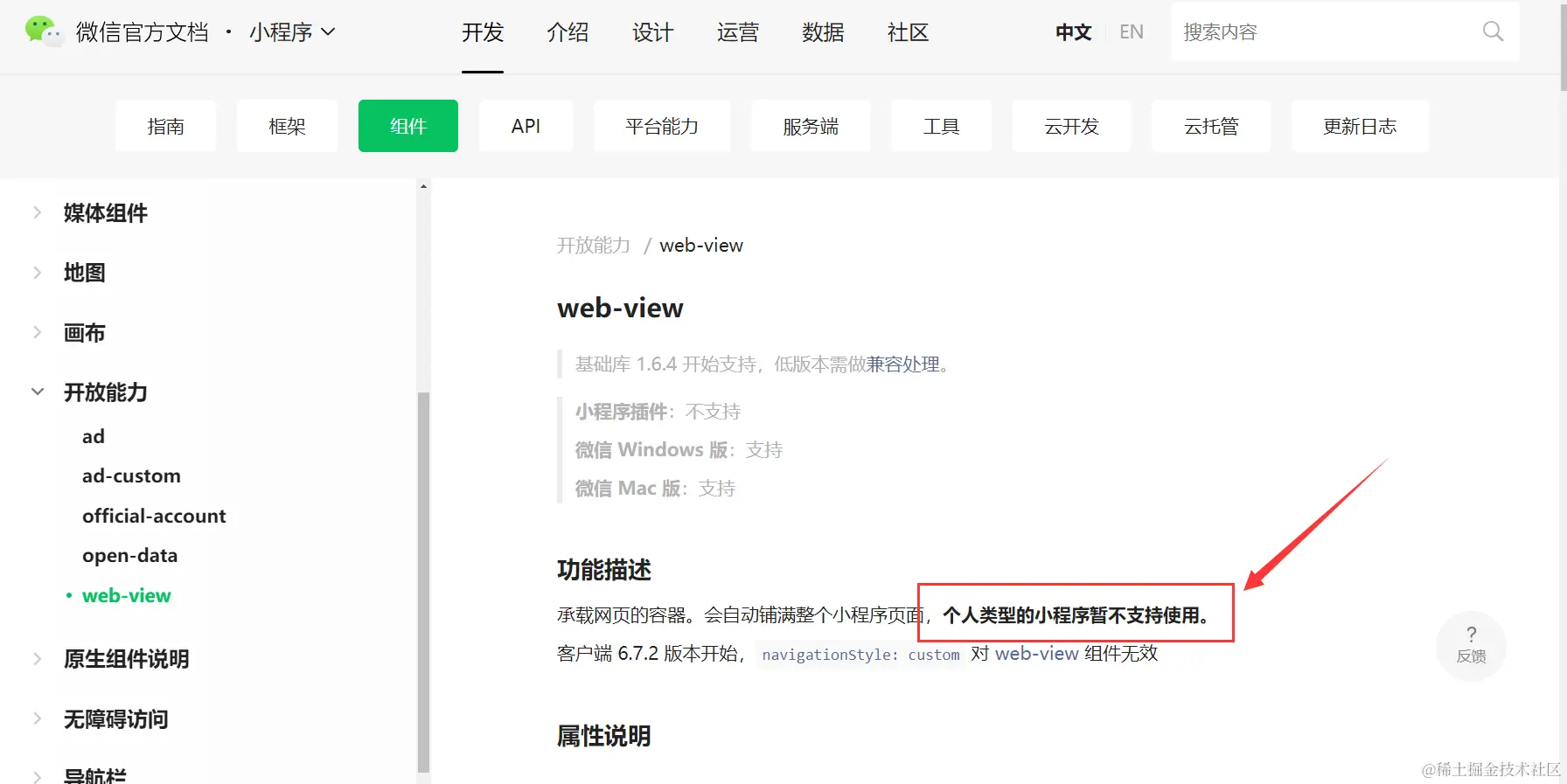Screen dimensions: 1567x784
Task: Expand the 导航栏 section chevron
Action: (37, 776)
